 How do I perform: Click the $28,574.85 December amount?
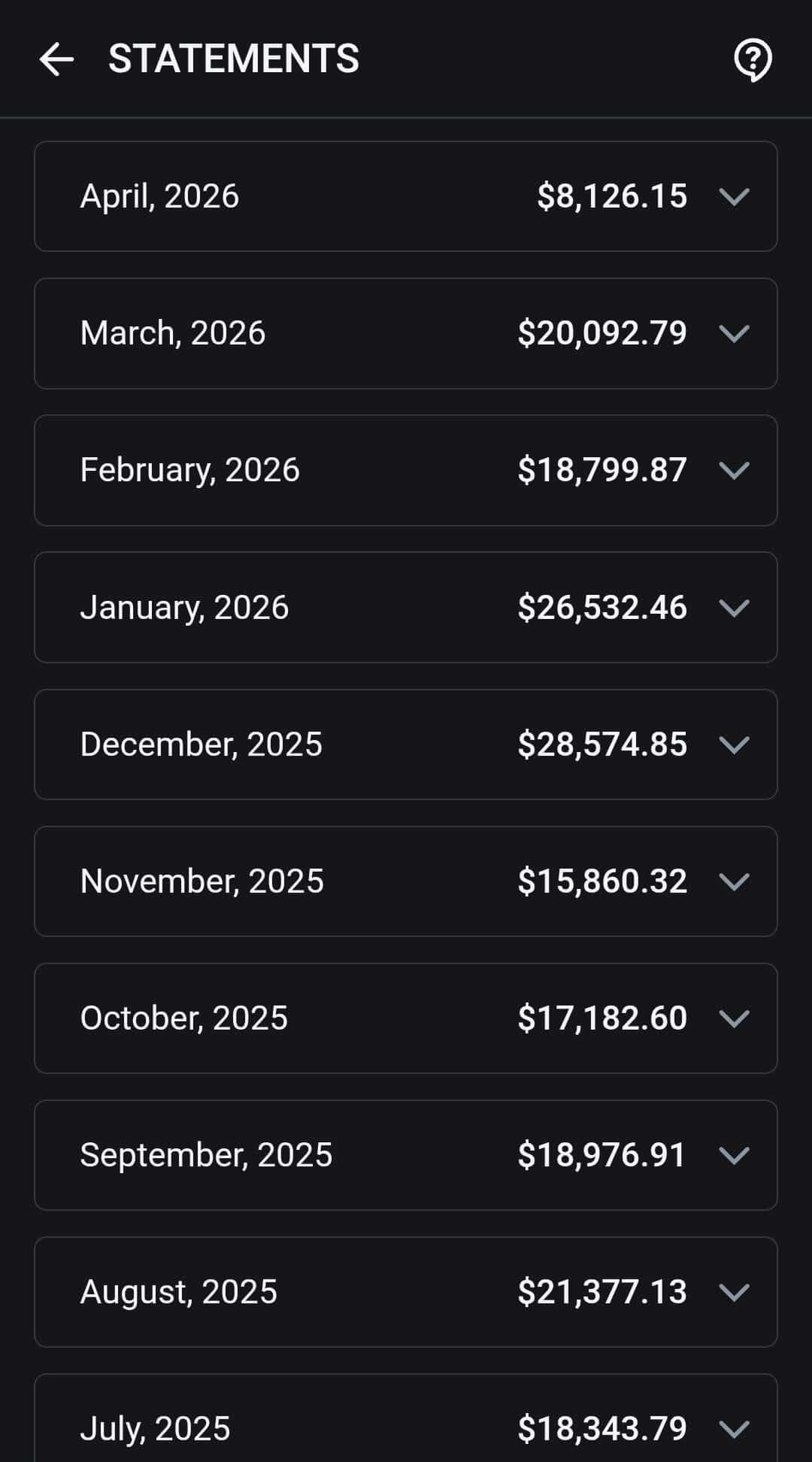click(601, 744)
